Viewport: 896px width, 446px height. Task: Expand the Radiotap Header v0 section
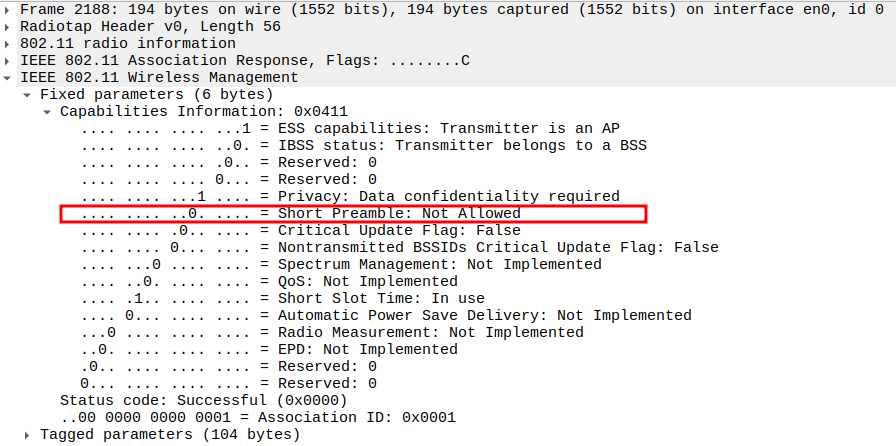pos(9,27)
